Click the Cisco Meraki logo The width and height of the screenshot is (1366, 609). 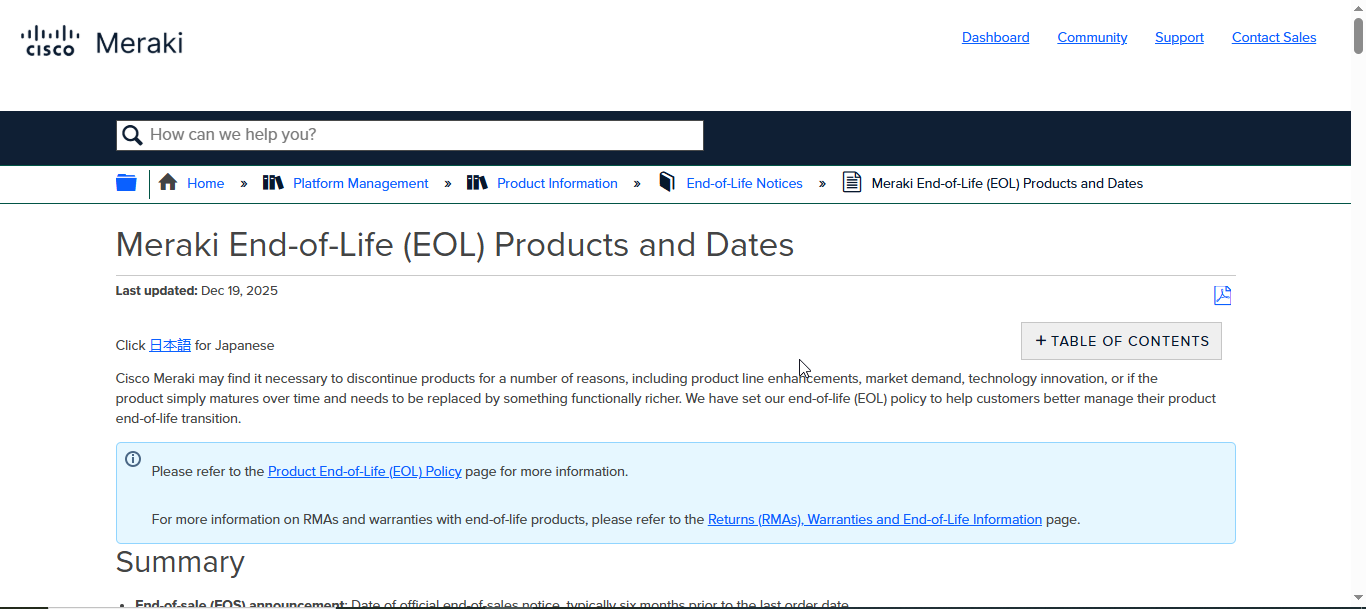pyautogui.click(x=101, y=42)
